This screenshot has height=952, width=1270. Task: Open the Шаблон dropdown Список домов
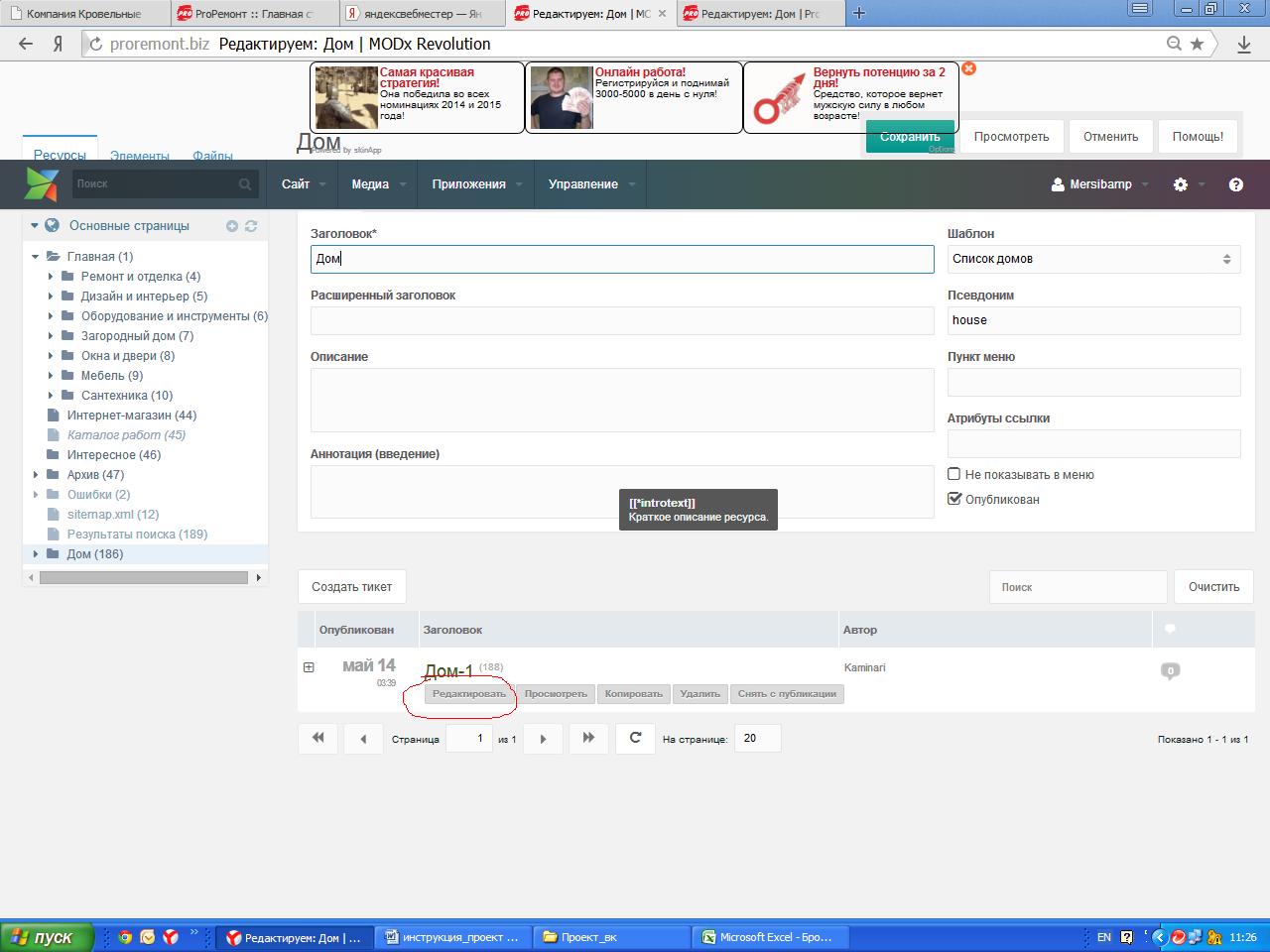click(x=1093, y=259)
